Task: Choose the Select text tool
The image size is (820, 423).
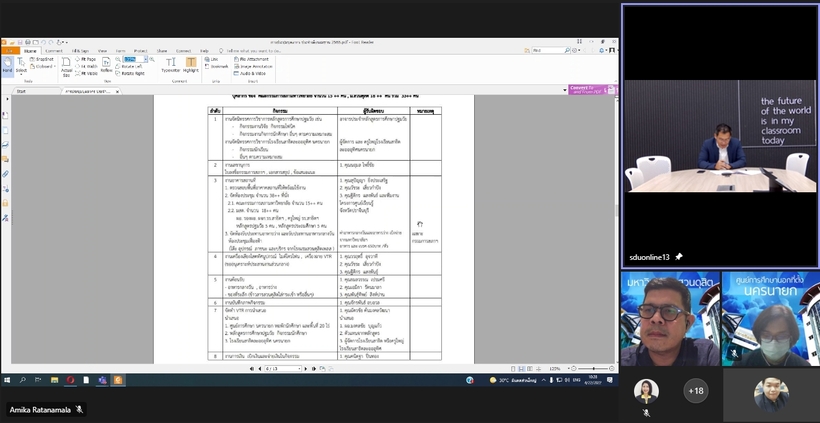Action: pos(21,65)
